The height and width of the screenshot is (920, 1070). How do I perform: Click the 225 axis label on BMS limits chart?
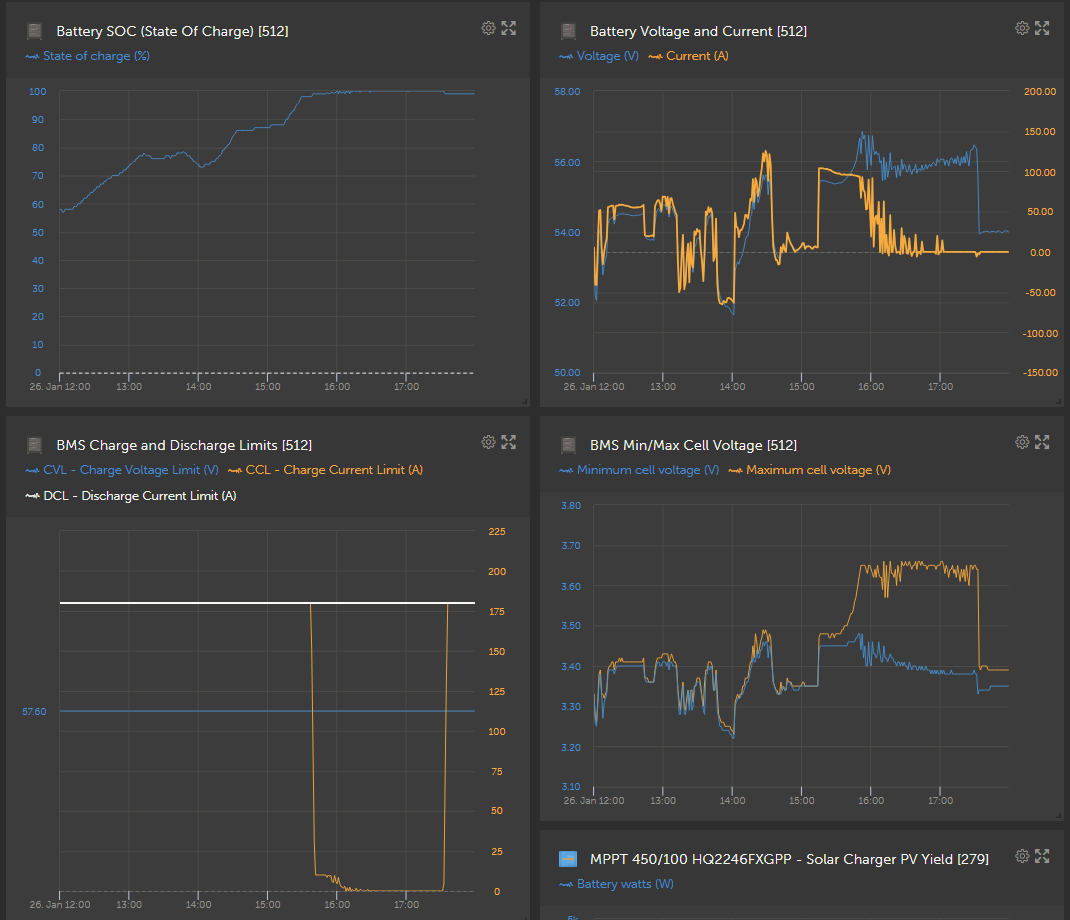(x=497, y=532)
